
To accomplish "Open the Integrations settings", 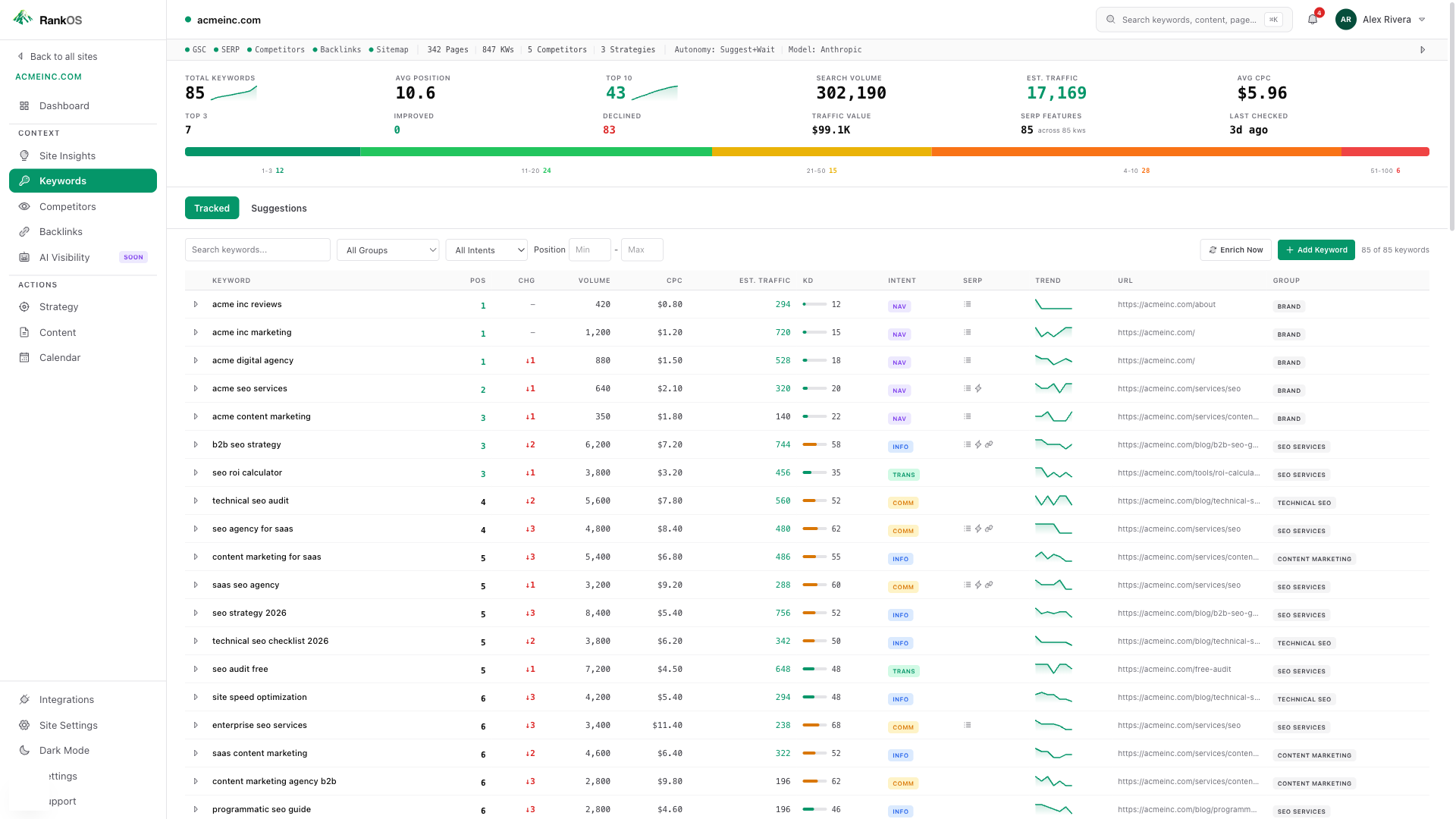I will (66, 699).
